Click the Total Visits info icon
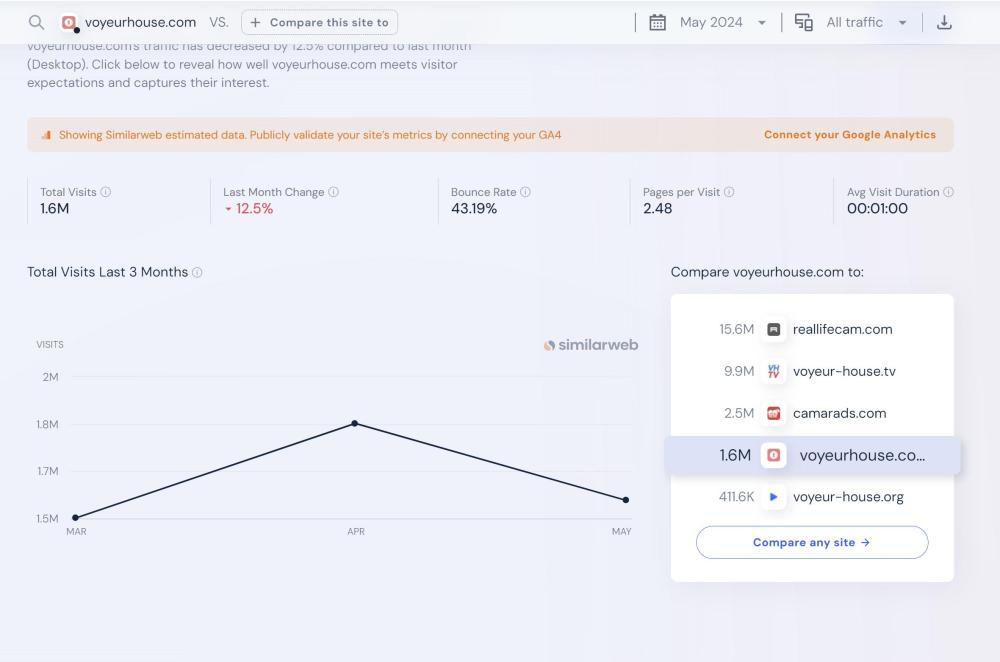 106,192
